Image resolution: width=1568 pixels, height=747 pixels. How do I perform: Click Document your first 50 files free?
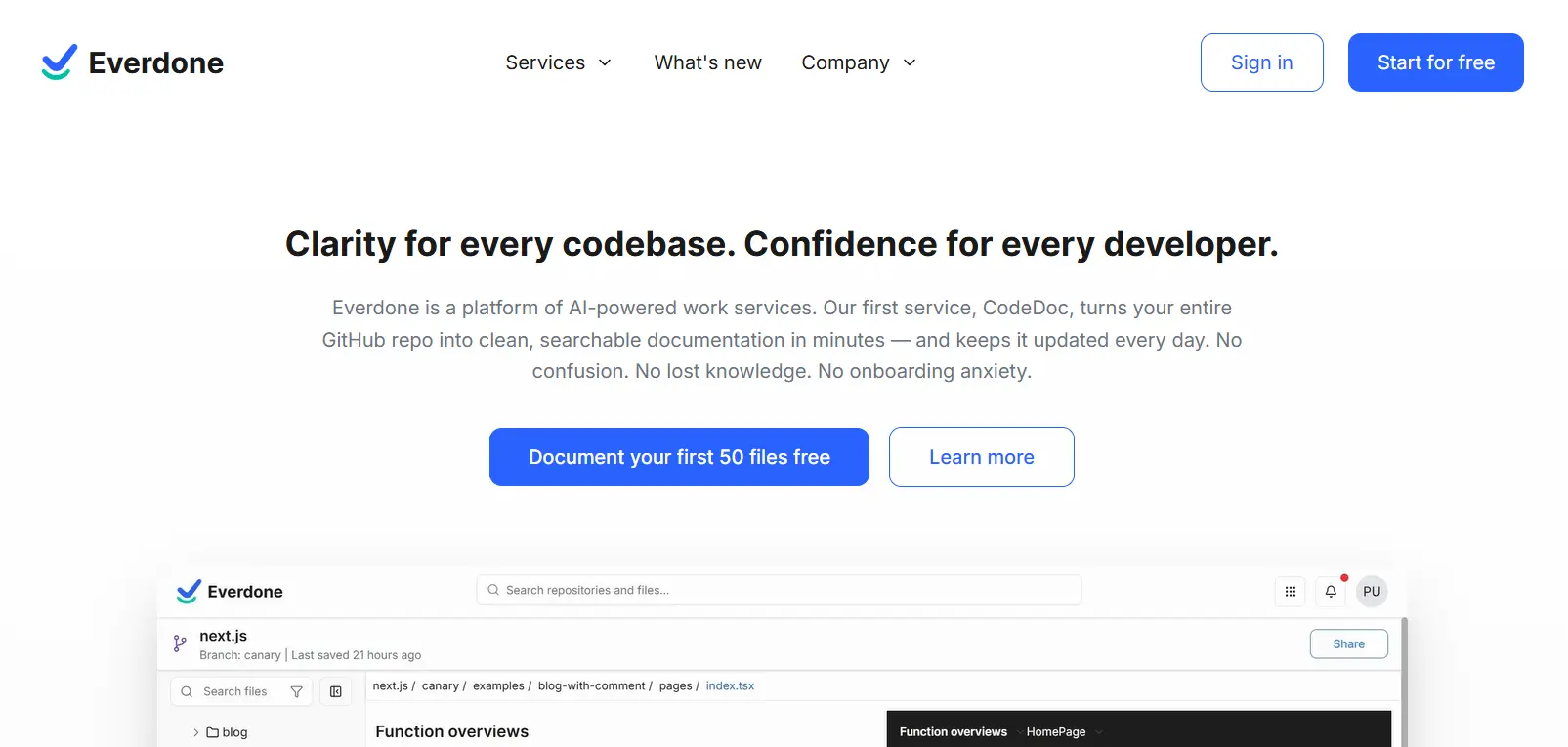679,457
